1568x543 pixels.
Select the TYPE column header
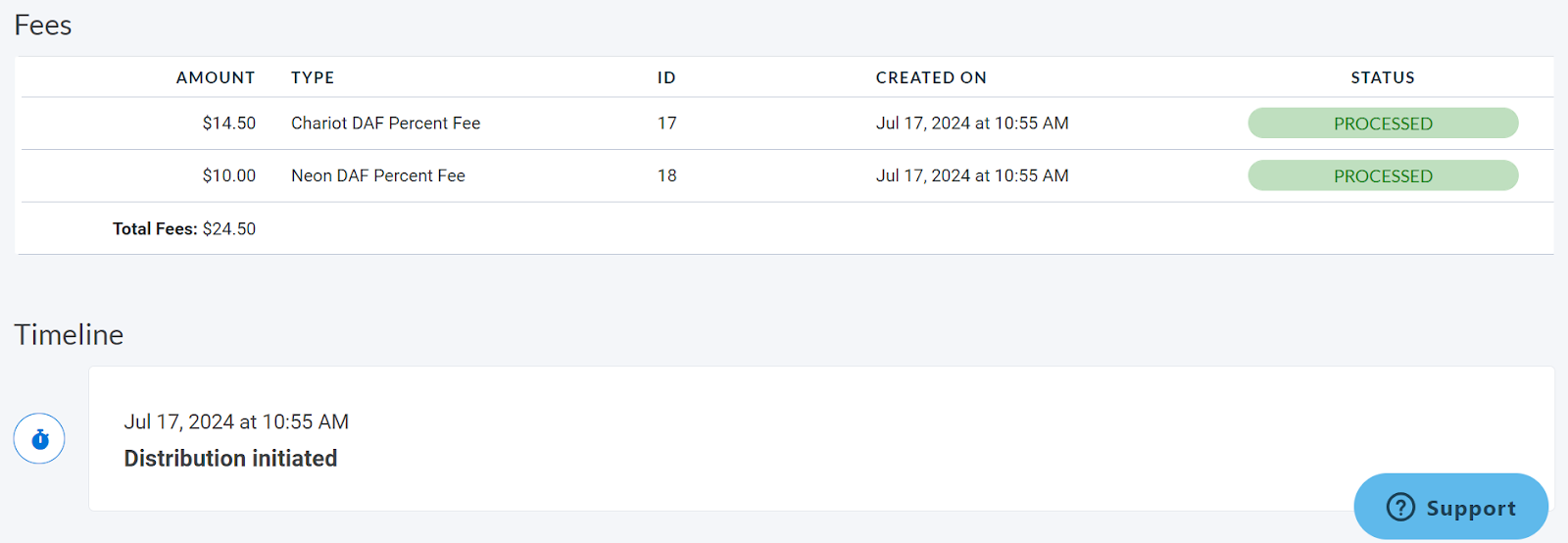(313, 77)
